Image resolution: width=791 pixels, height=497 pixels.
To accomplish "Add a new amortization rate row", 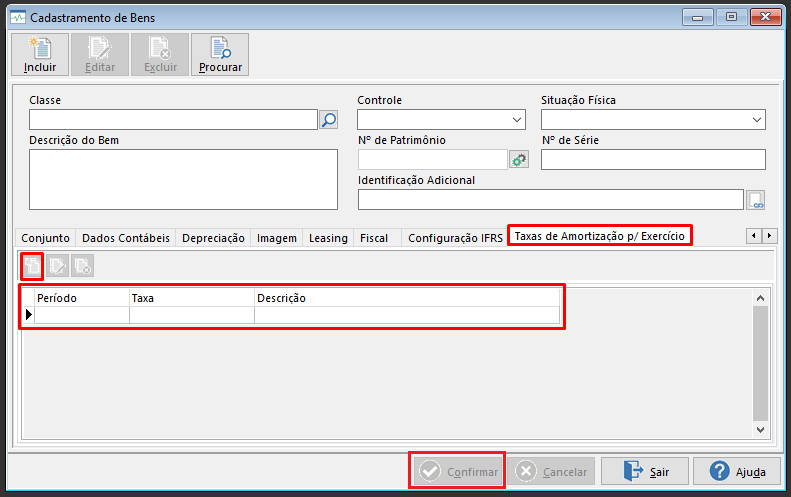I will click(x=32, y=266).
